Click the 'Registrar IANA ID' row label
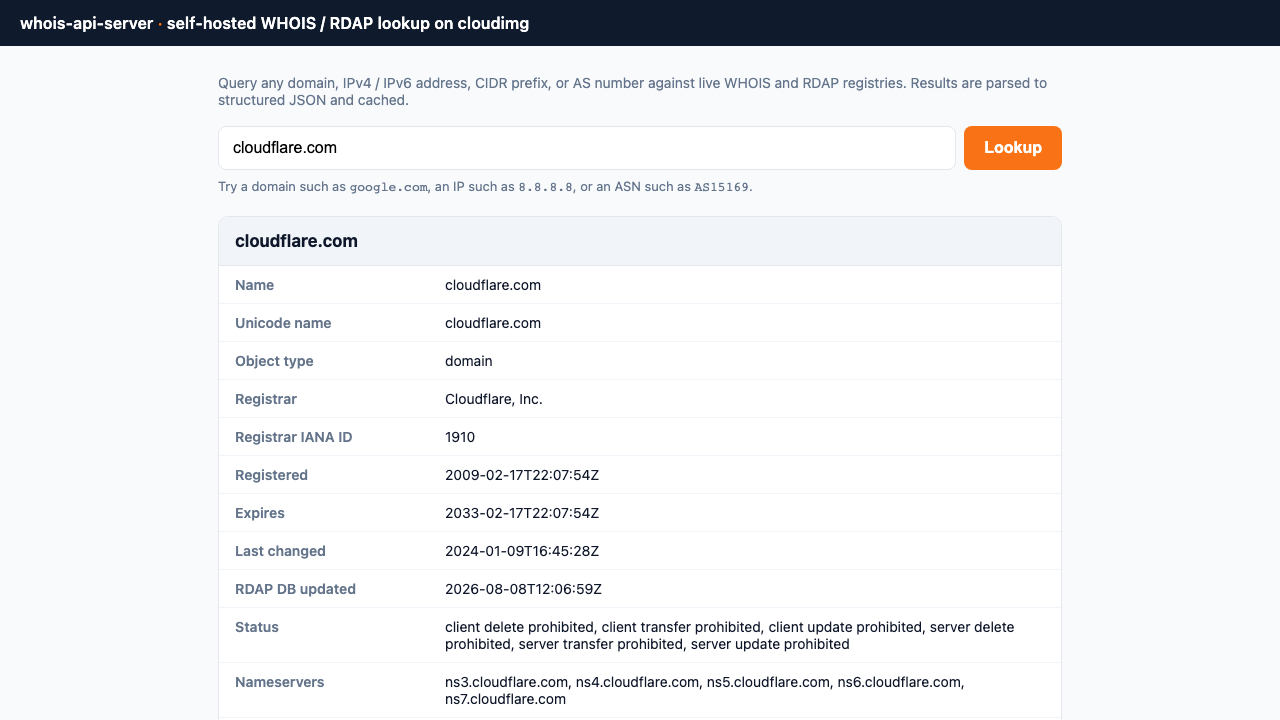 coord(294,437)
